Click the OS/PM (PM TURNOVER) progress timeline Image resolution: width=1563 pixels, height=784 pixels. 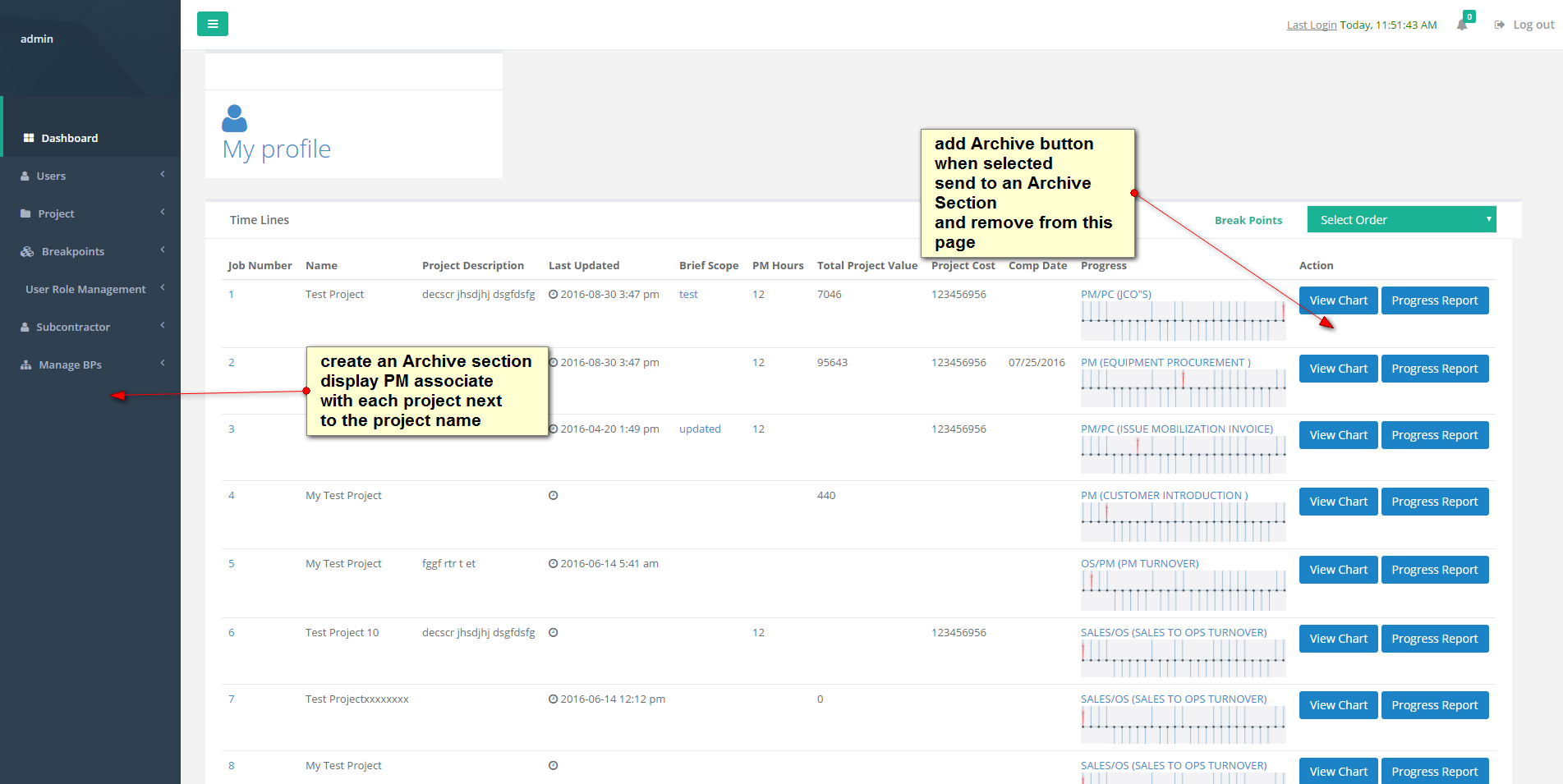point(1184,590)
